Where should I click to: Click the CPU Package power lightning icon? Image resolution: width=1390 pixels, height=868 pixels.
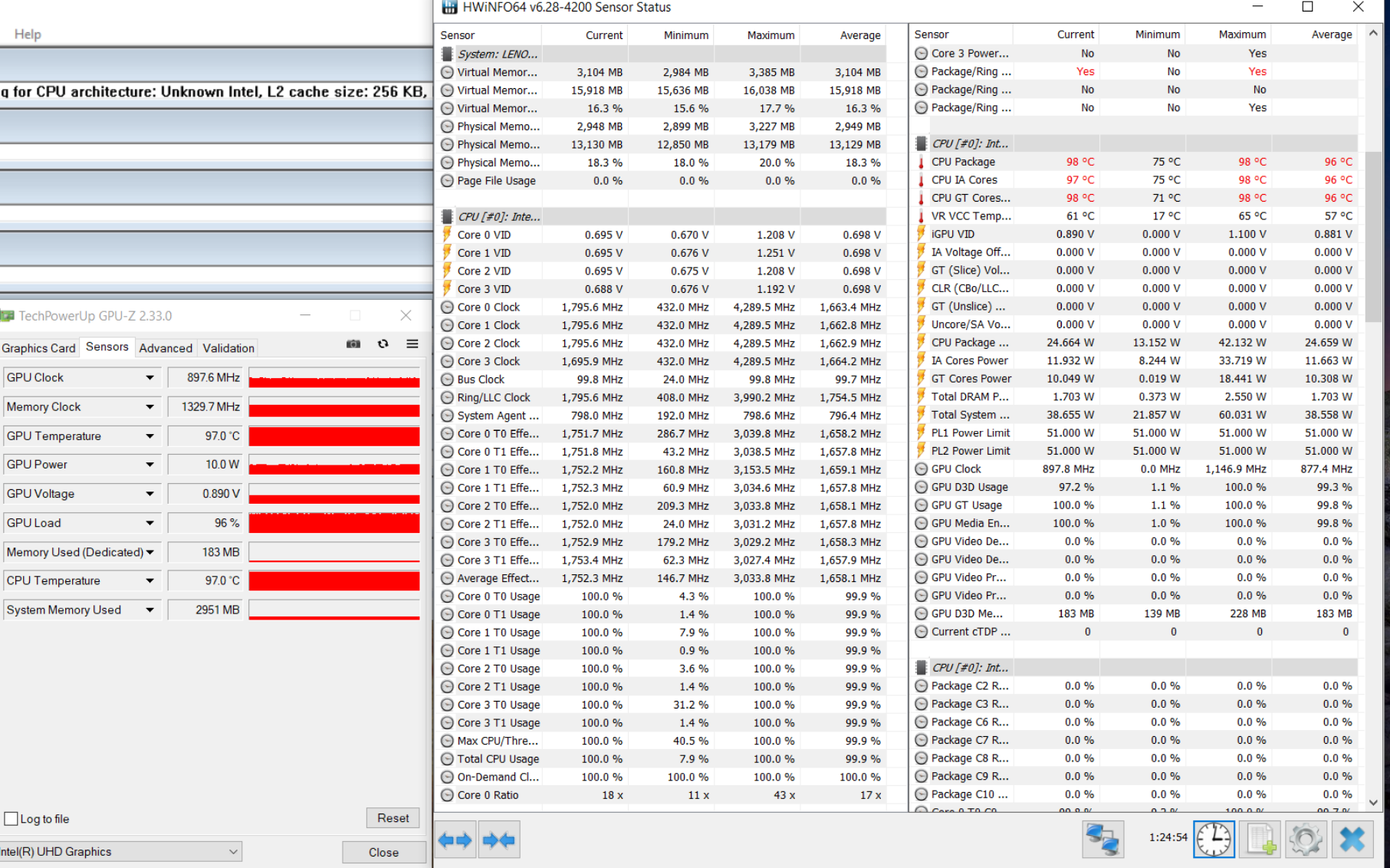coord(921,343)
